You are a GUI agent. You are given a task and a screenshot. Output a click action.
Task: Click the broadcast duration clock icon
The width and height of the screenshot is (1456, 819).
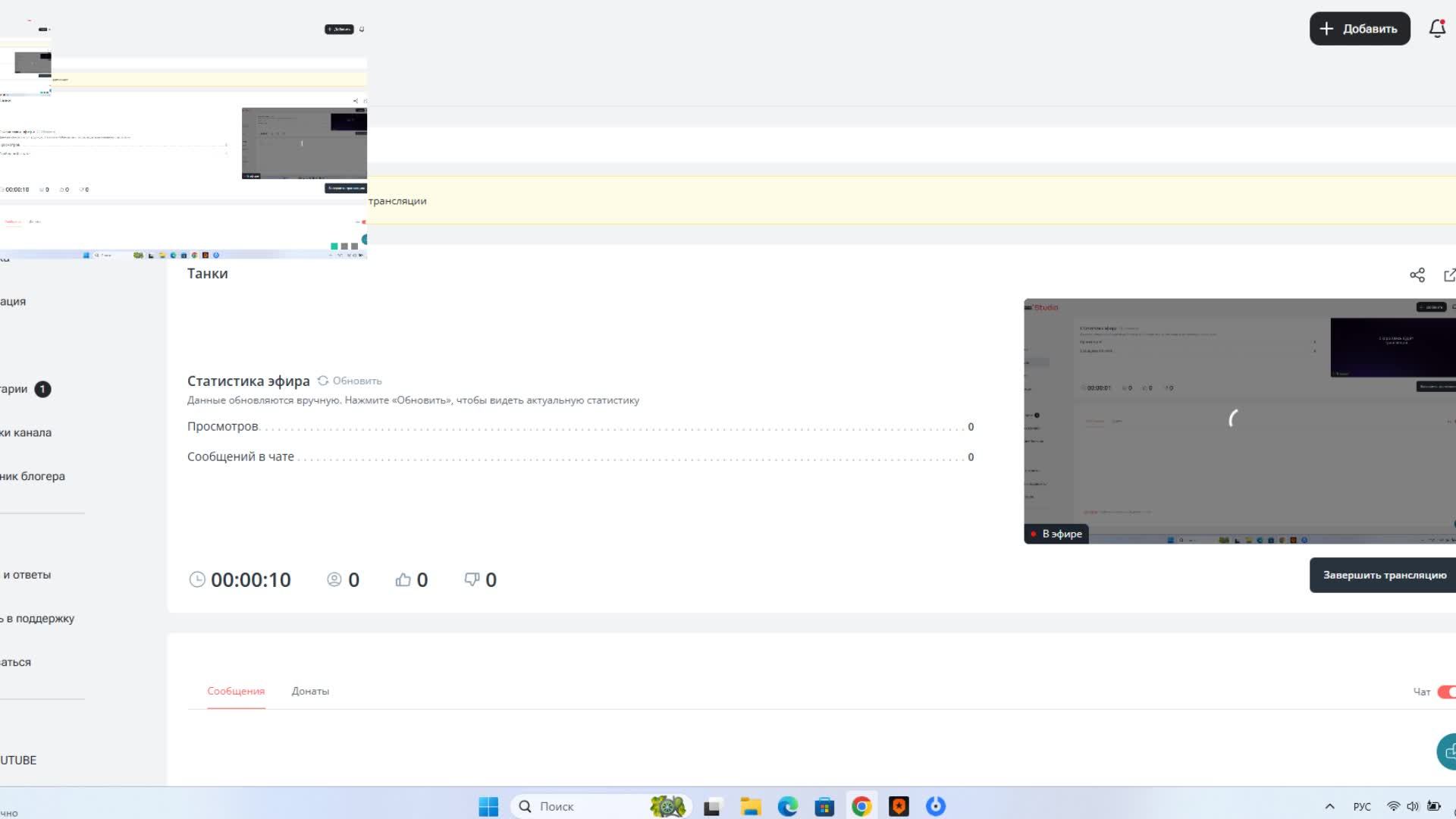click(x=197, y=580)
